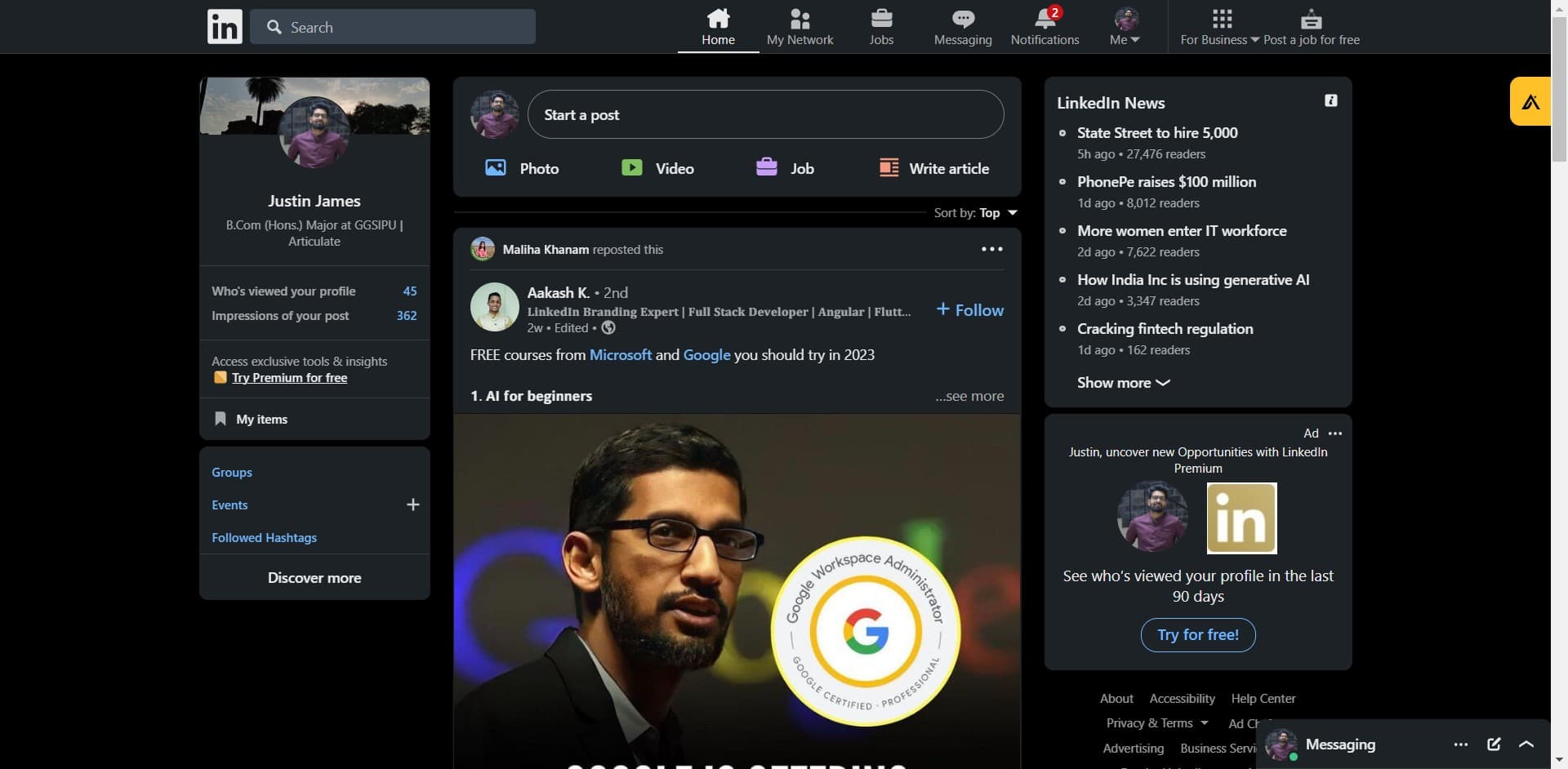
Task: Open Ad three-dot options
Action: tap(1335, 433)
